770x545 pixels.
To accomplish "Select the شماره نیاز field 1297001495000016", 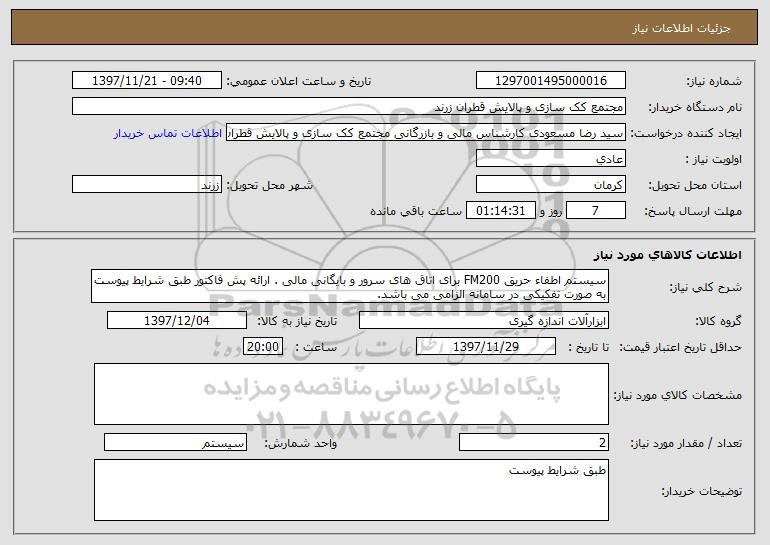I will pos(550,81).
